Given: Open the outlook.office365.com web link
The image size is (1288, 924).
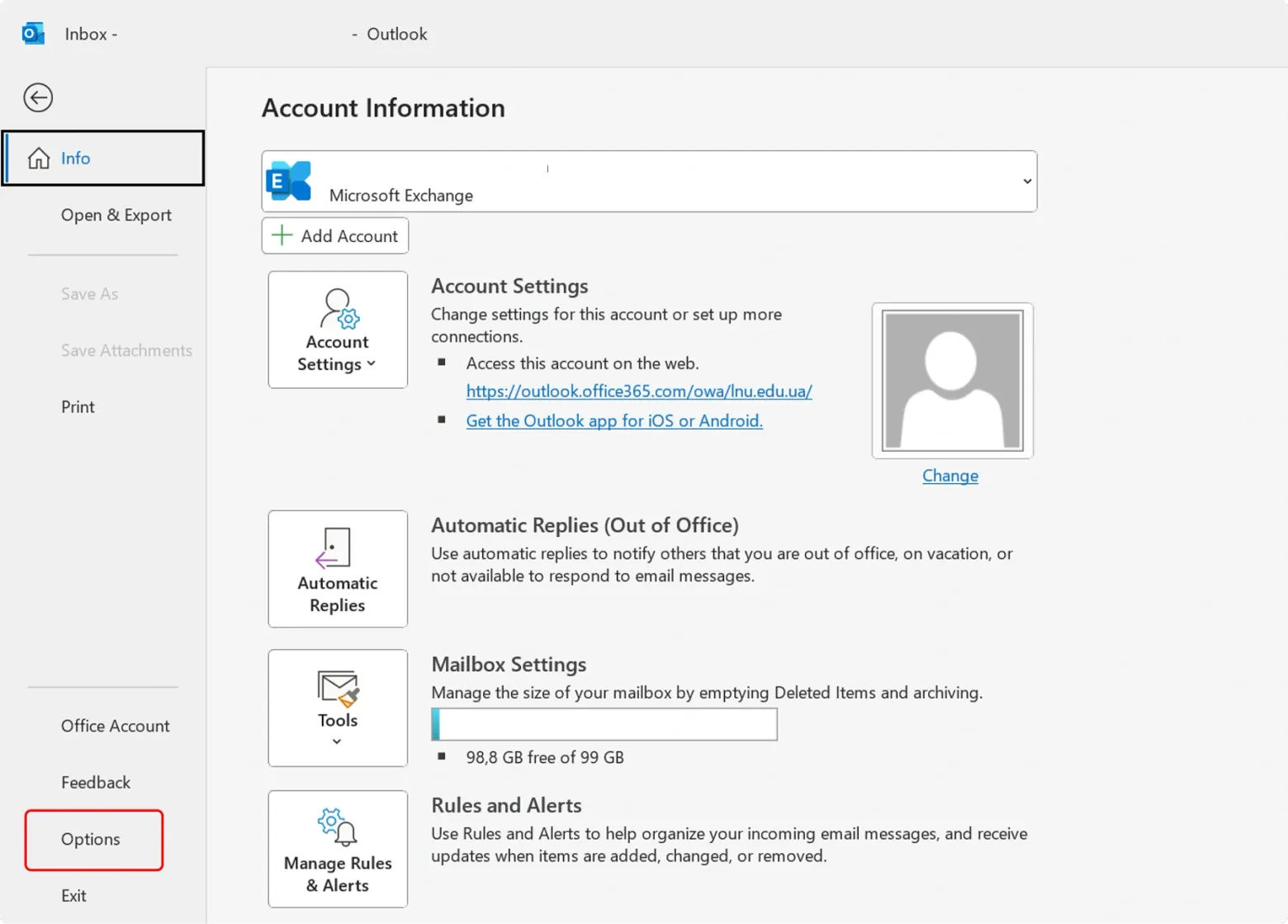Looking at the screenshot, I should pyautogui.click(x=639, y=391).
